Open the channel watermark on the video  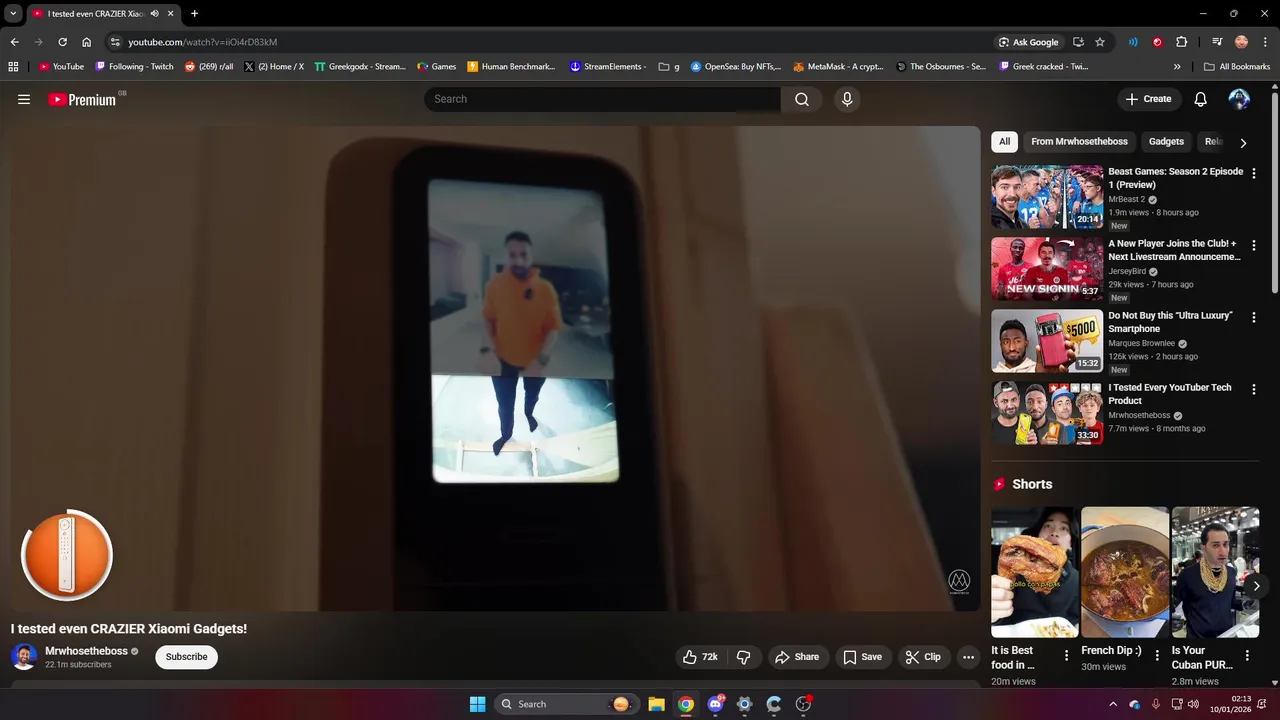pos(959,582)
